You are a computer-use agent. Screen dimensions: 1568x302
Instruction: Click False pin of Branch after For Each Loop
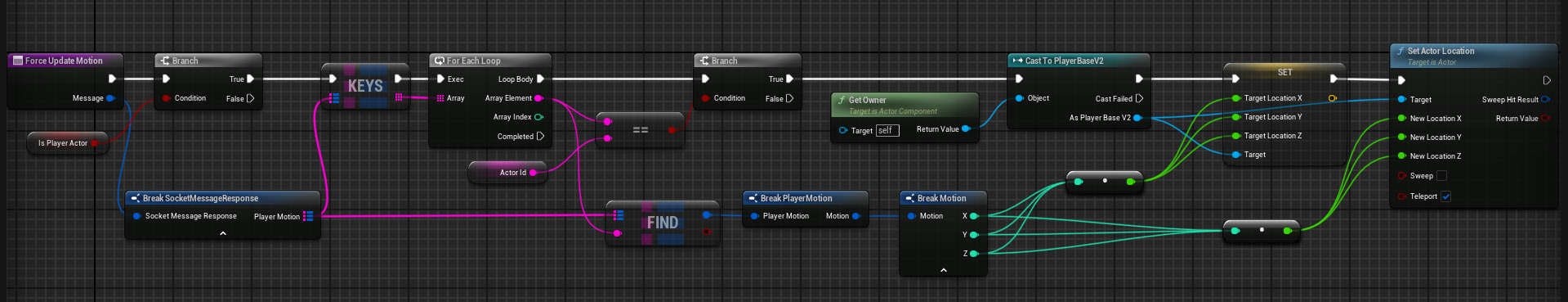click(x=789, y=98)
